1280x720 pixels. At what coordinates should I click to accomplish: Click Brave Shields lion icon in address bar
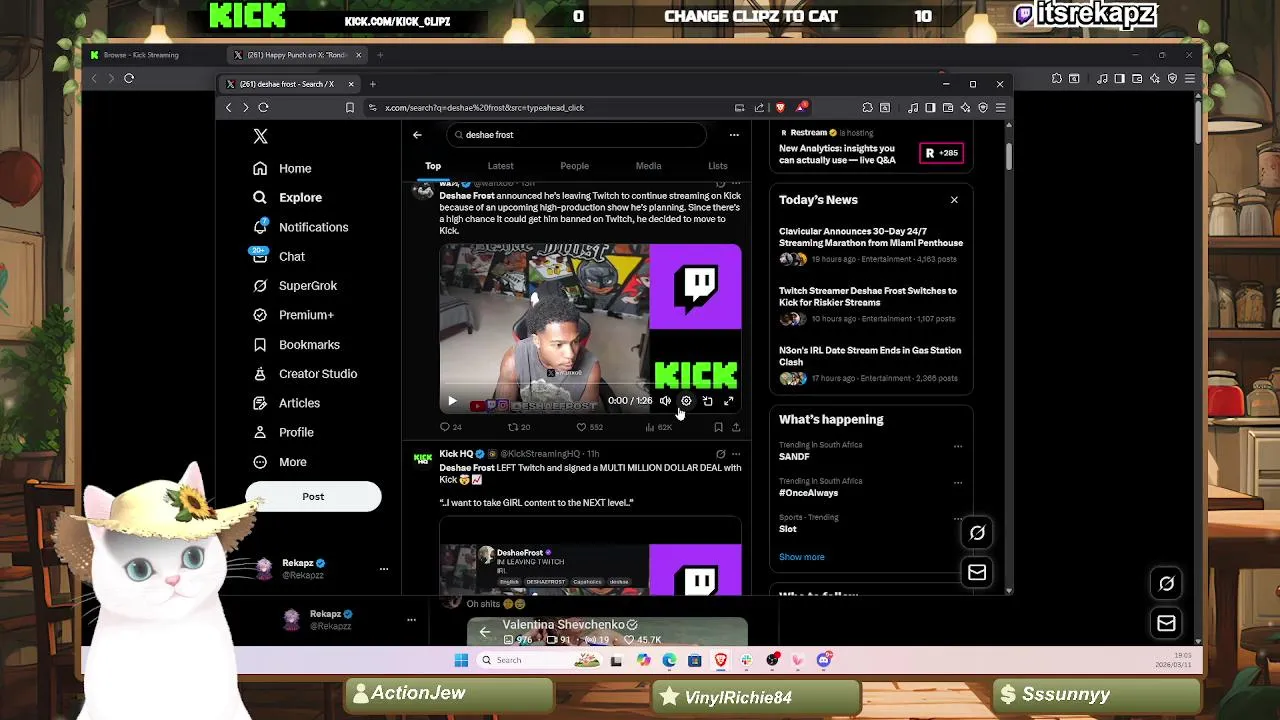pyautogui.click(x=780, y=108)
